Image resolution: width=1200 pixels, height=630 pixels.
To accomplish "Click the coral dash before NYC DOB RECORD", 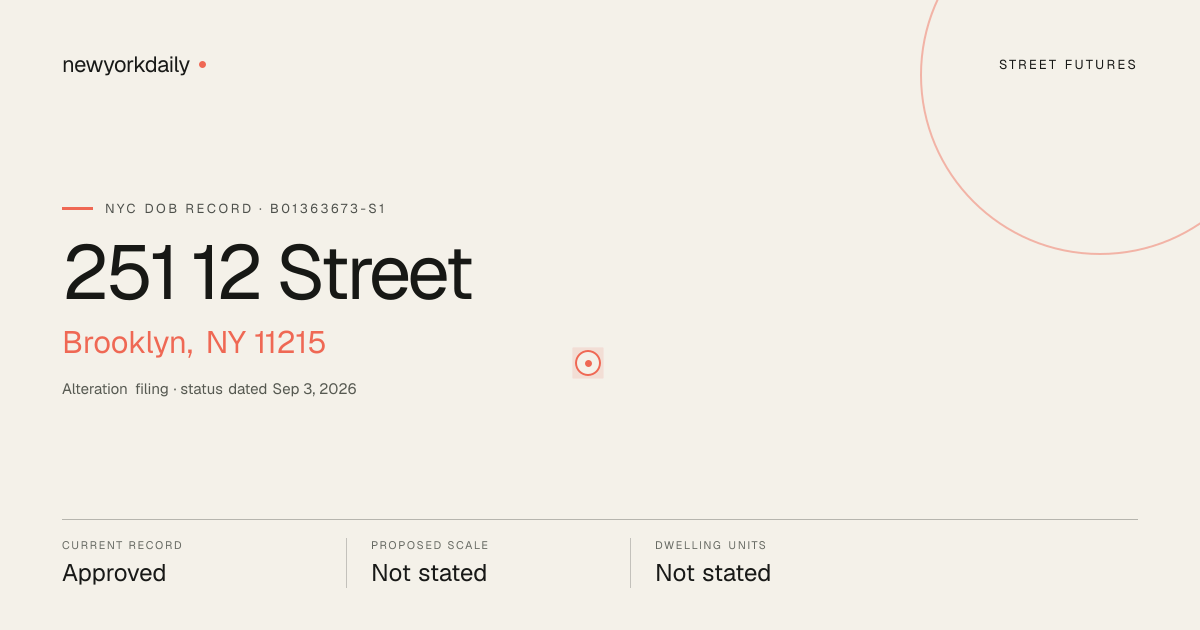I will tap(77, 209).
